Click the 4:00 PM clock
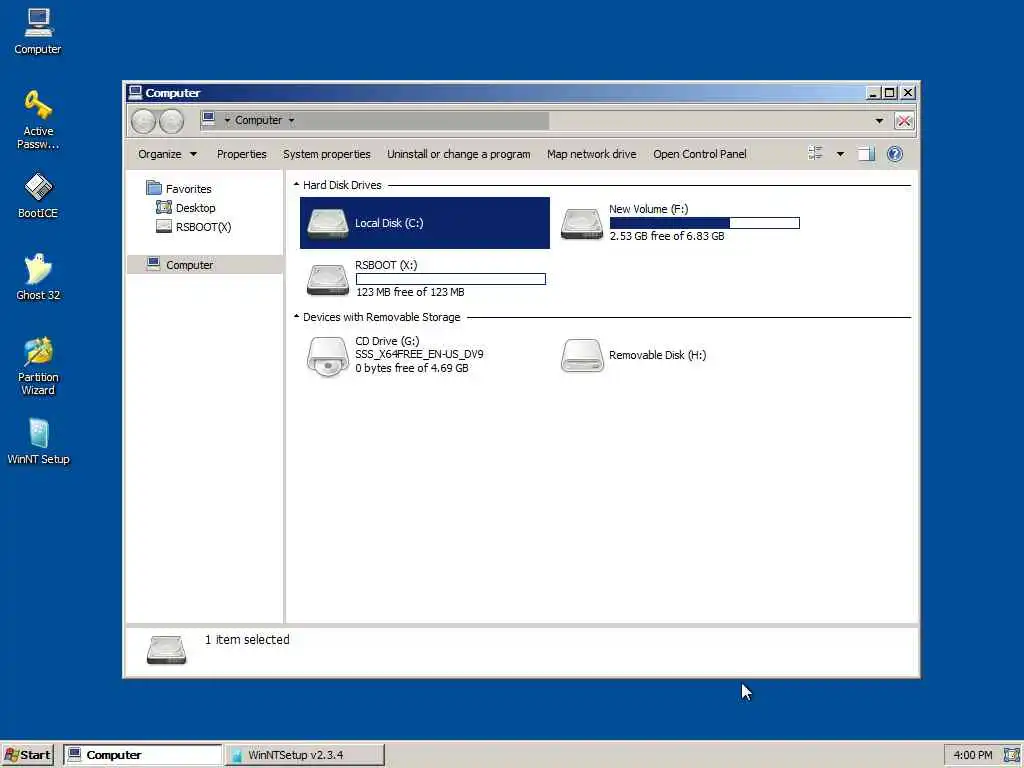The width and height of the screenshot is (1024, 768). point(972,755)
